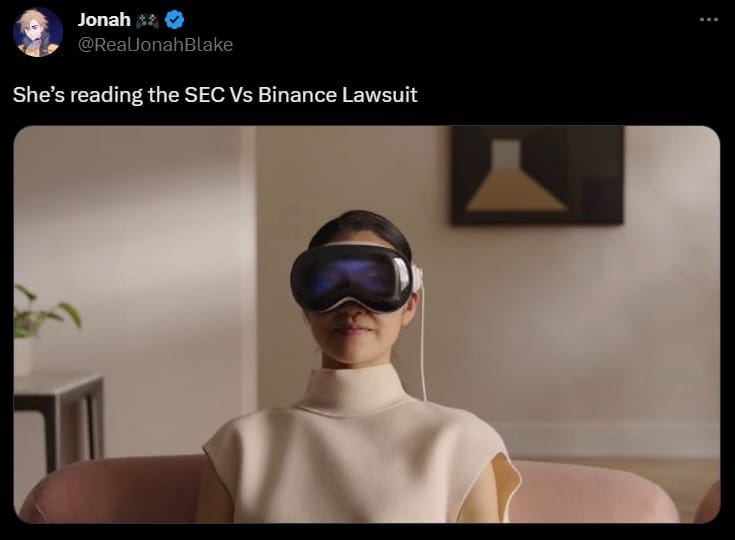The image size is (735, 540).
Task: Click the white headset cable
Action: point(423,343)
